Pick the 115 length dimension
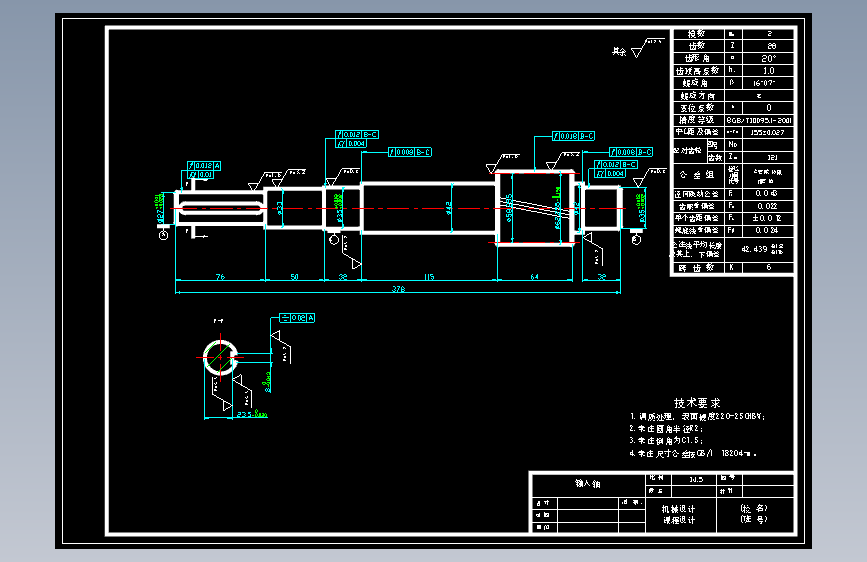867x562 pixels. [x=429, y=277]
